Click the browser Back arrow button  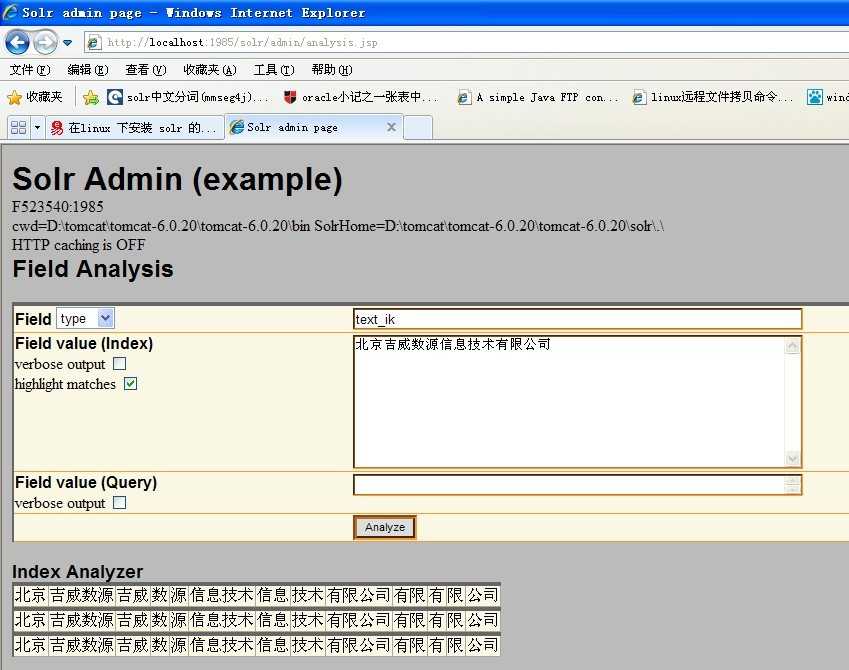click(17, 42)
